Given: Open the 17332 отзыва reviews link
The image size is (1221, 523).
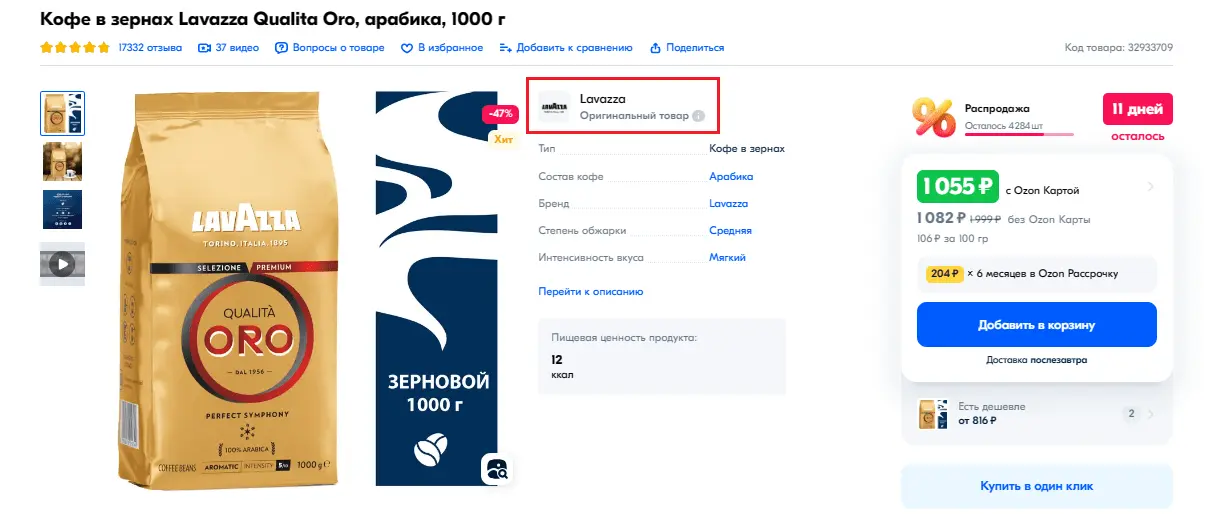Looking at the screenshot, I should (x=149, y=48).
